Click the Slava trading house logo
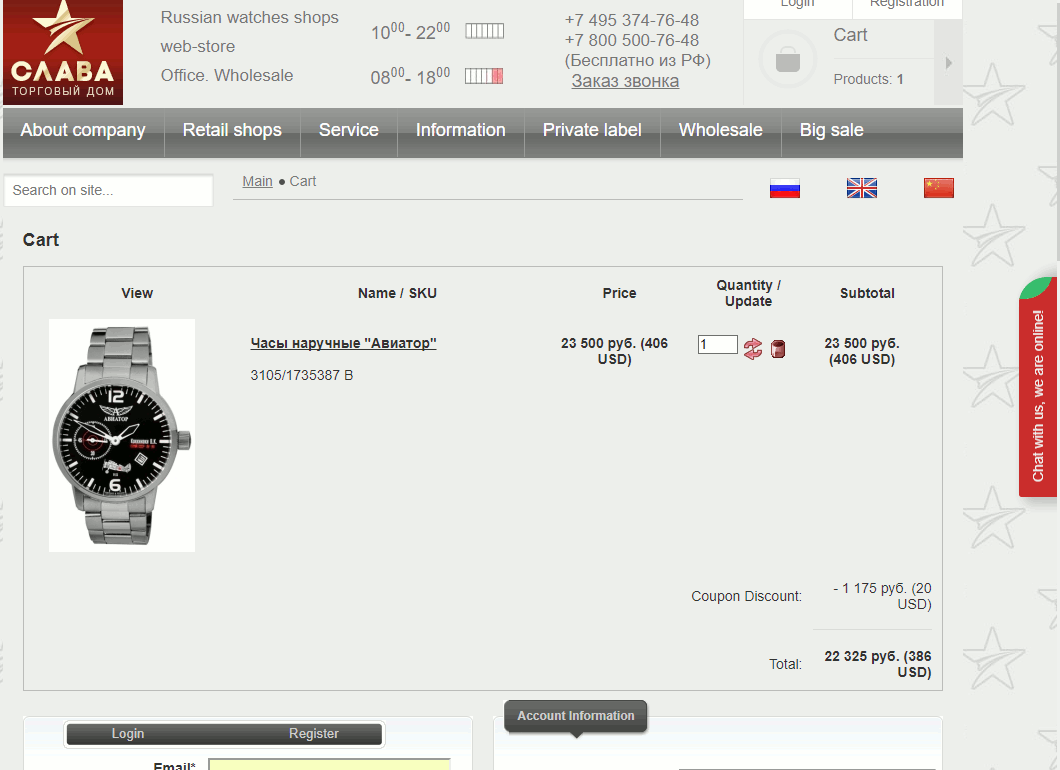The image size is (1060, 770). [63, 52]
